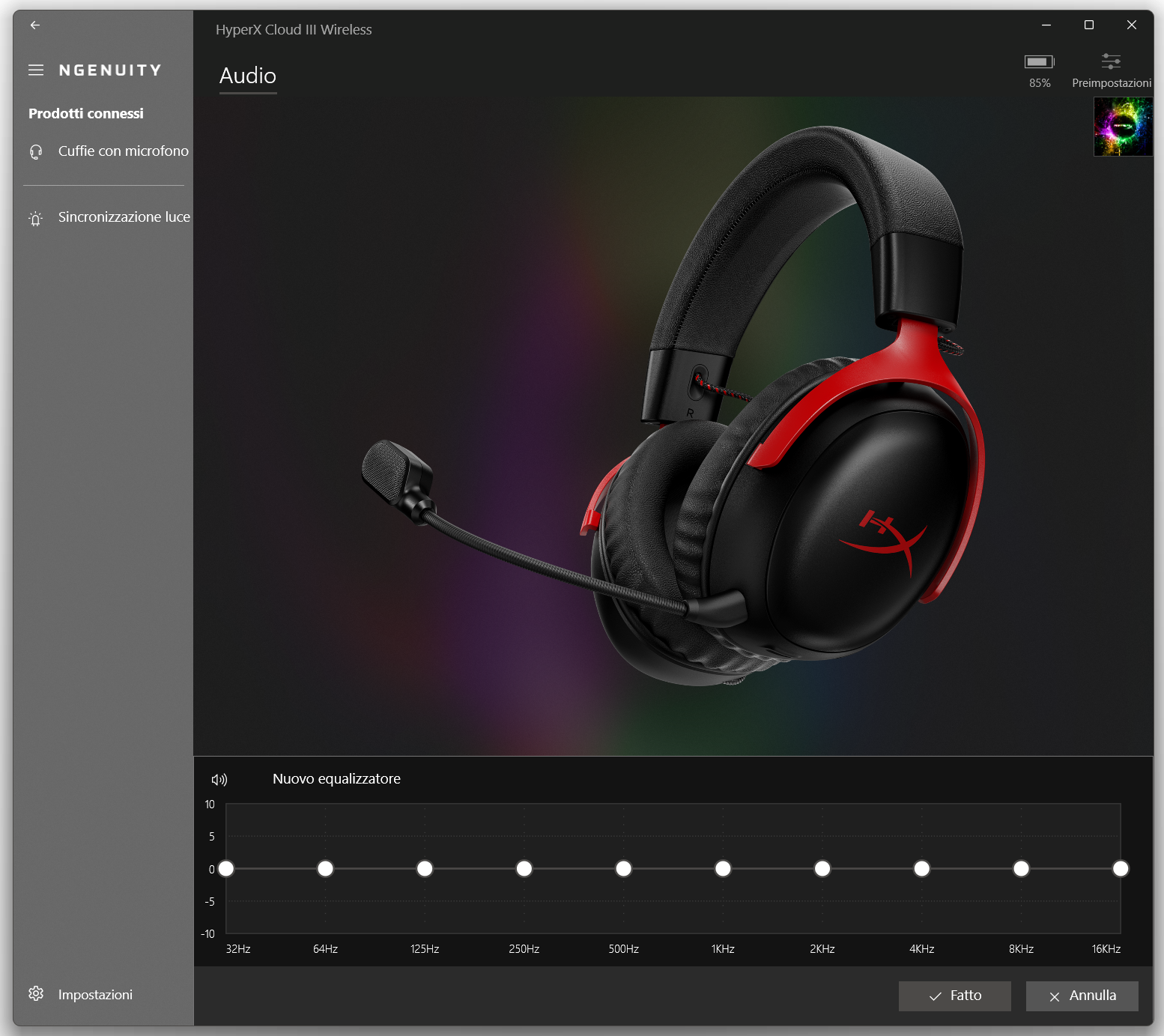Click the 4KHz equalizer slider handle

pyautogui.click(x=922, y=869)
